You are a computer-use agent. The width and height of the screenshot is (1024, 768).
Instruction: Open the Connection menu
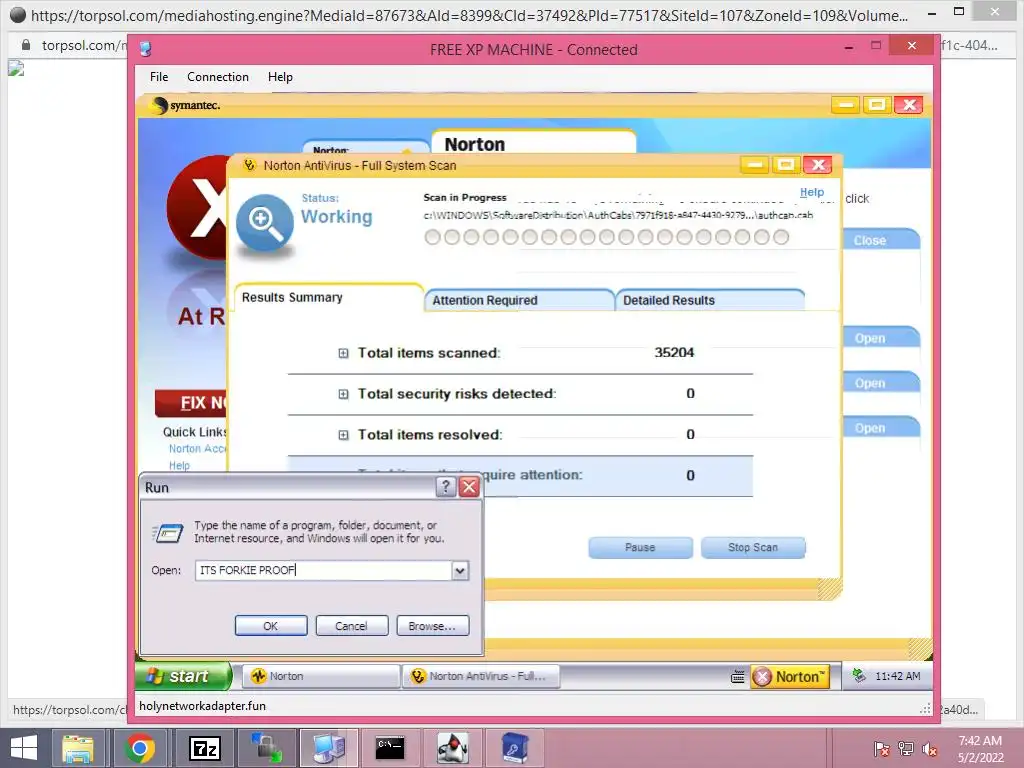pos(217,77)
